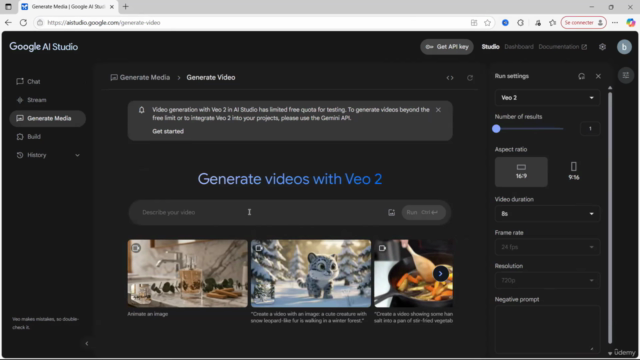Open split screen icon in address bar

[474, 23]
